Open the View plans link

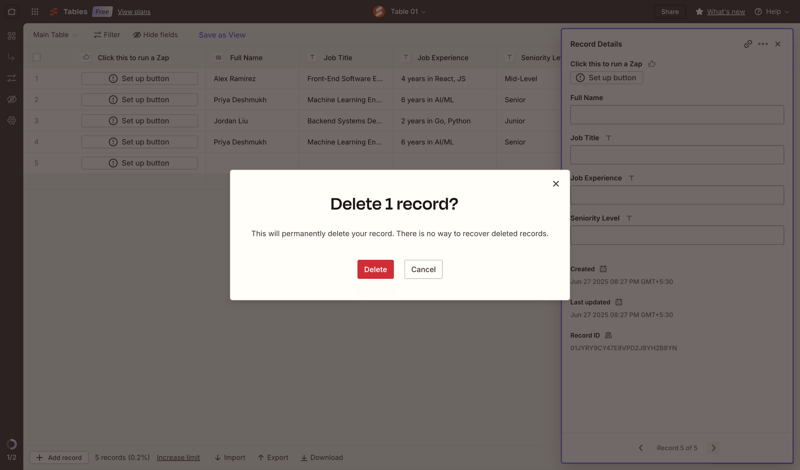(x=134, y=12)
